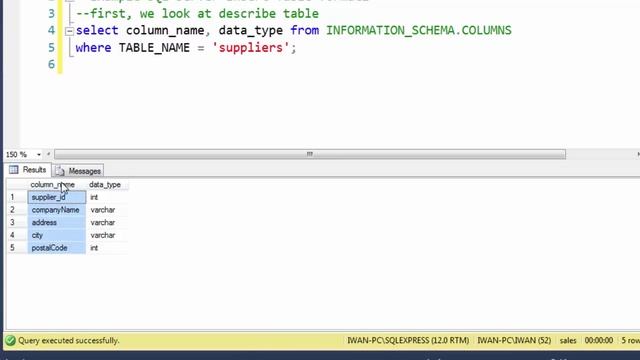Click the sales database status entry
The width and height of the screenshot is (640, 360).
click(568, 340)
